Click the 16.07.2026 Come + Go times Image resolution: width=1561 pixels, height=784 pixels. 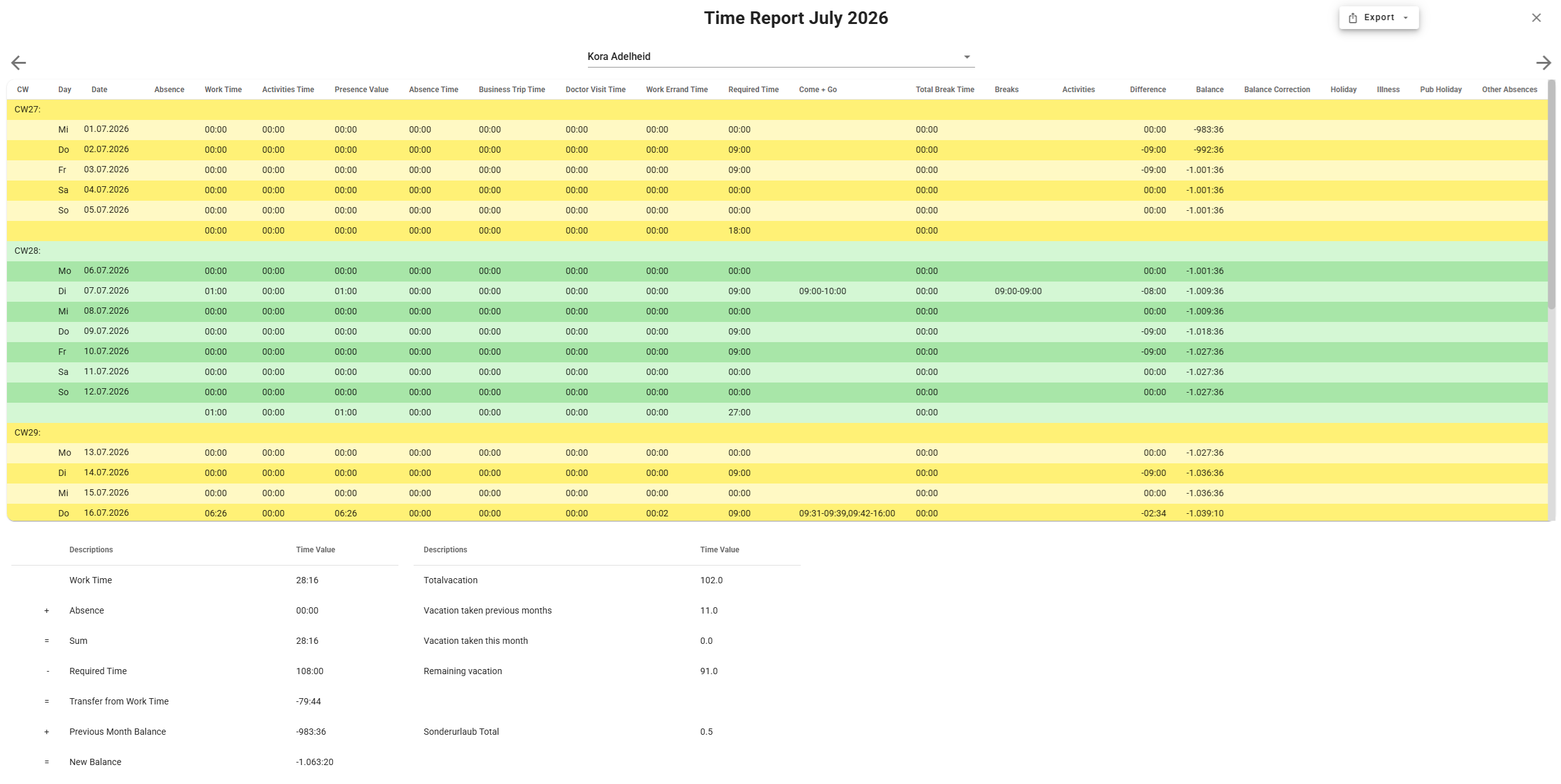click(847, 514)
